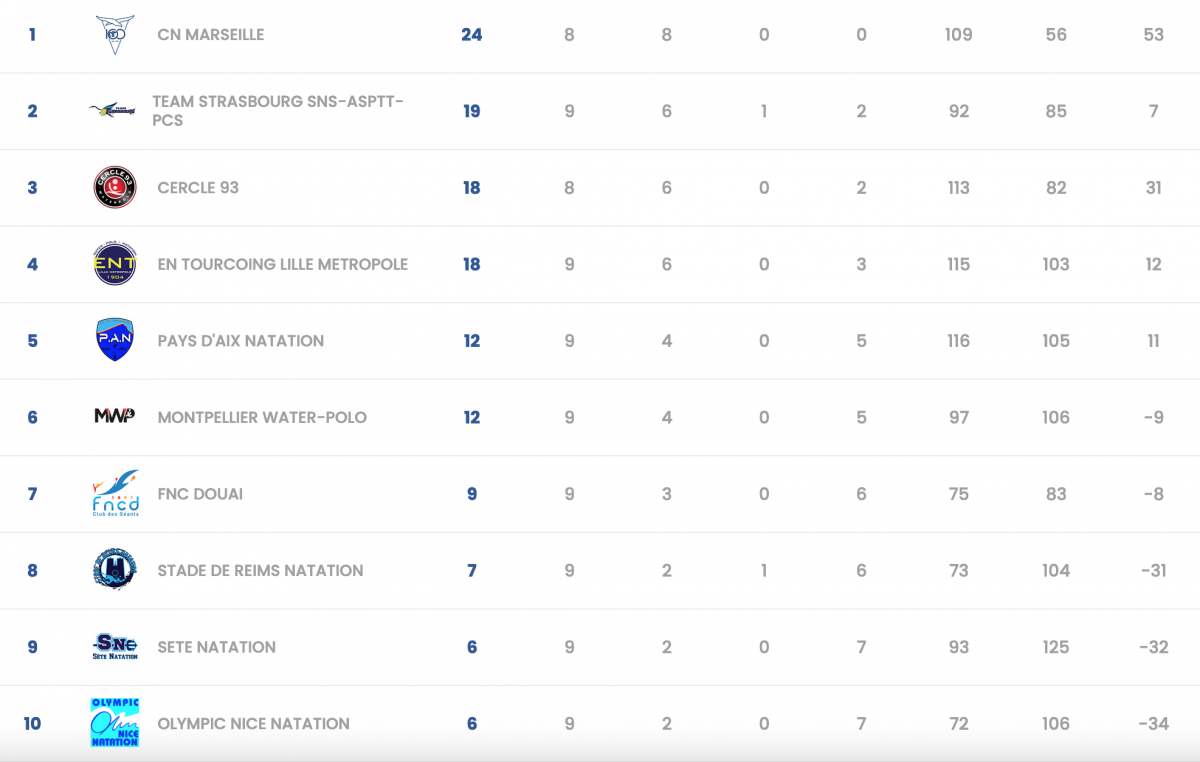Click Olympic Nice's -34 goal difference
Screen dimensions: 1200x762
[x=1153, y=724]
